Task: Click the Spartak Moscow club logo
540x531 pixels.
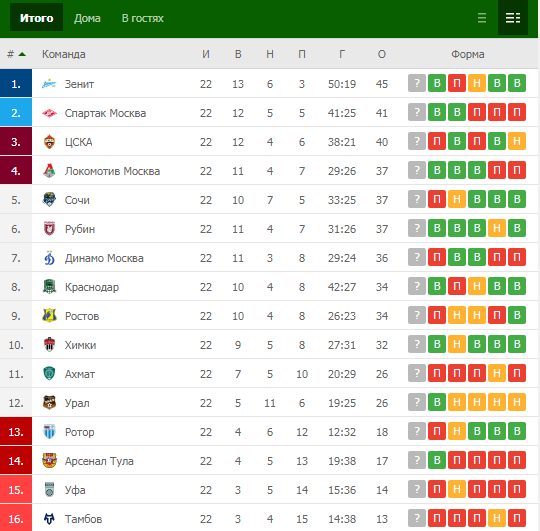Action: click(x=49, y=113)
